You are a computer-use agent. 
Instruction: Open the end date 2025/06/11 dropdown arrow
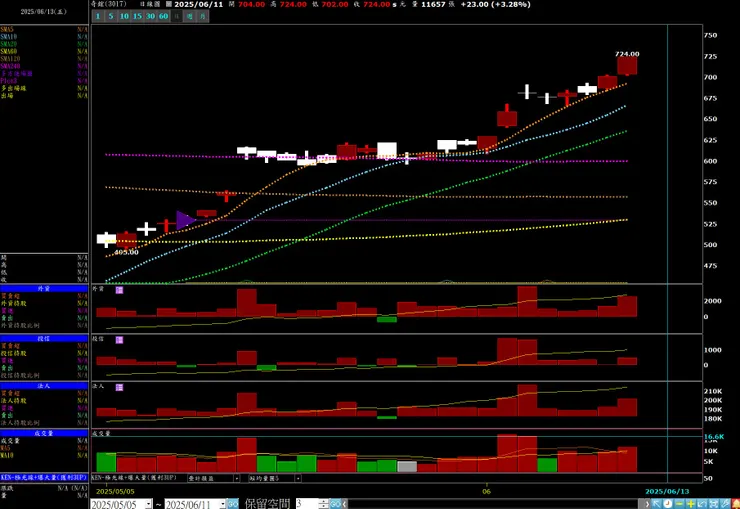pos(222,504)
